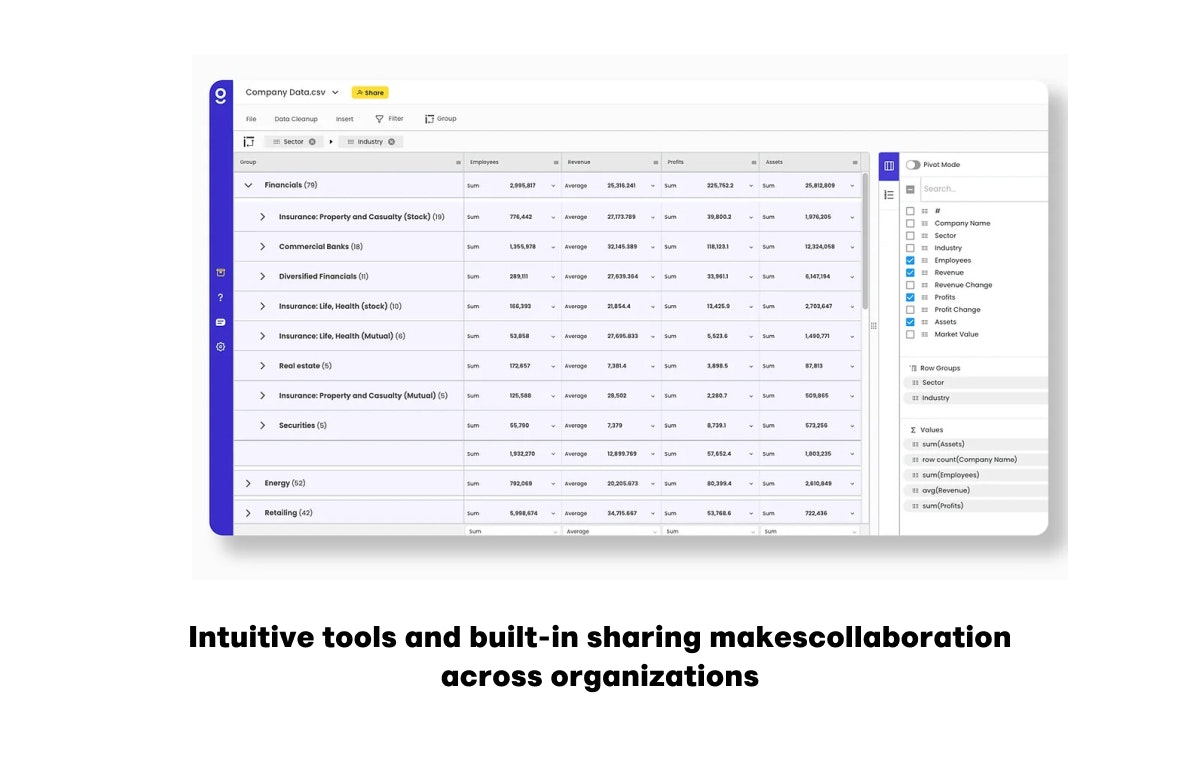Click the row count(Company Name) value chip
1200x760 pixels.
click(x=978, y=460)
